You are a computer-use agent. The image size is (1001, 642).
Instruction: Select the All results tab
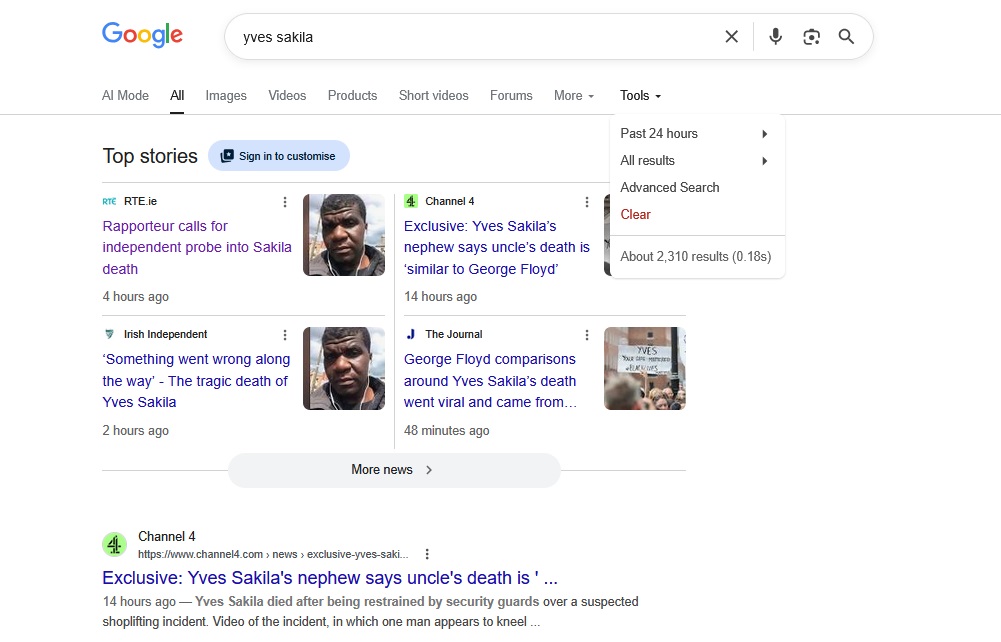[x=177, y=96]
